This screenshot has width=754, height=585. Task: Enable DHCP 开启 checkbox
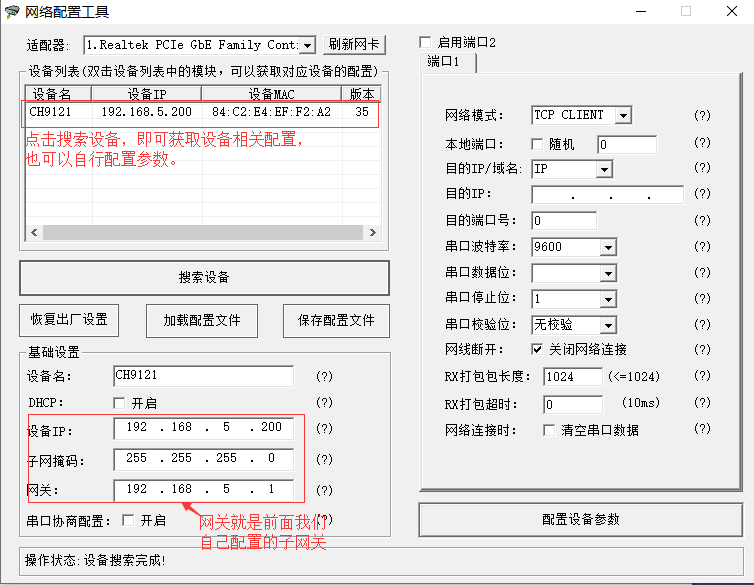119,403
